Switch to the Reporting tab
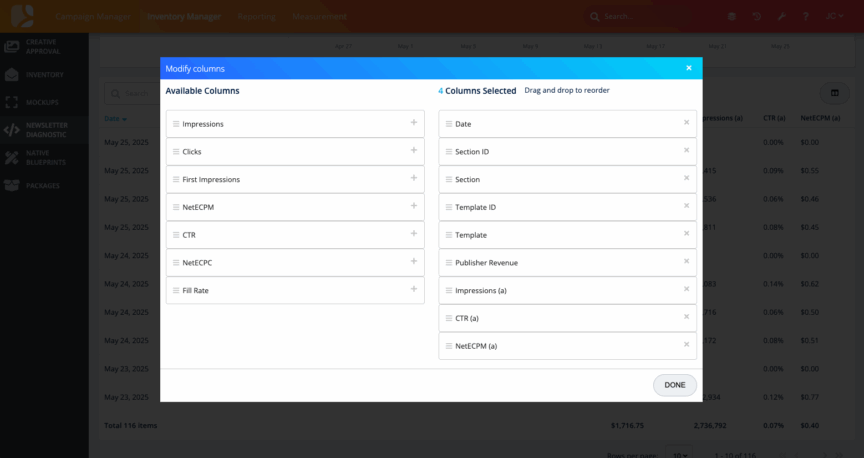The image size is (864, 458). coord(258,17)
